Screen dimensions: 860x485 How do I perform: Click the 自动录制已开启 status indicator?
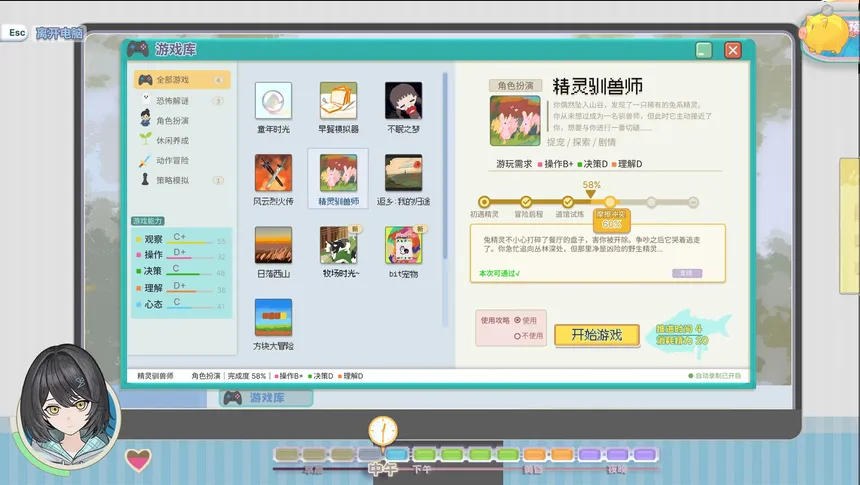tap(714, 376)
